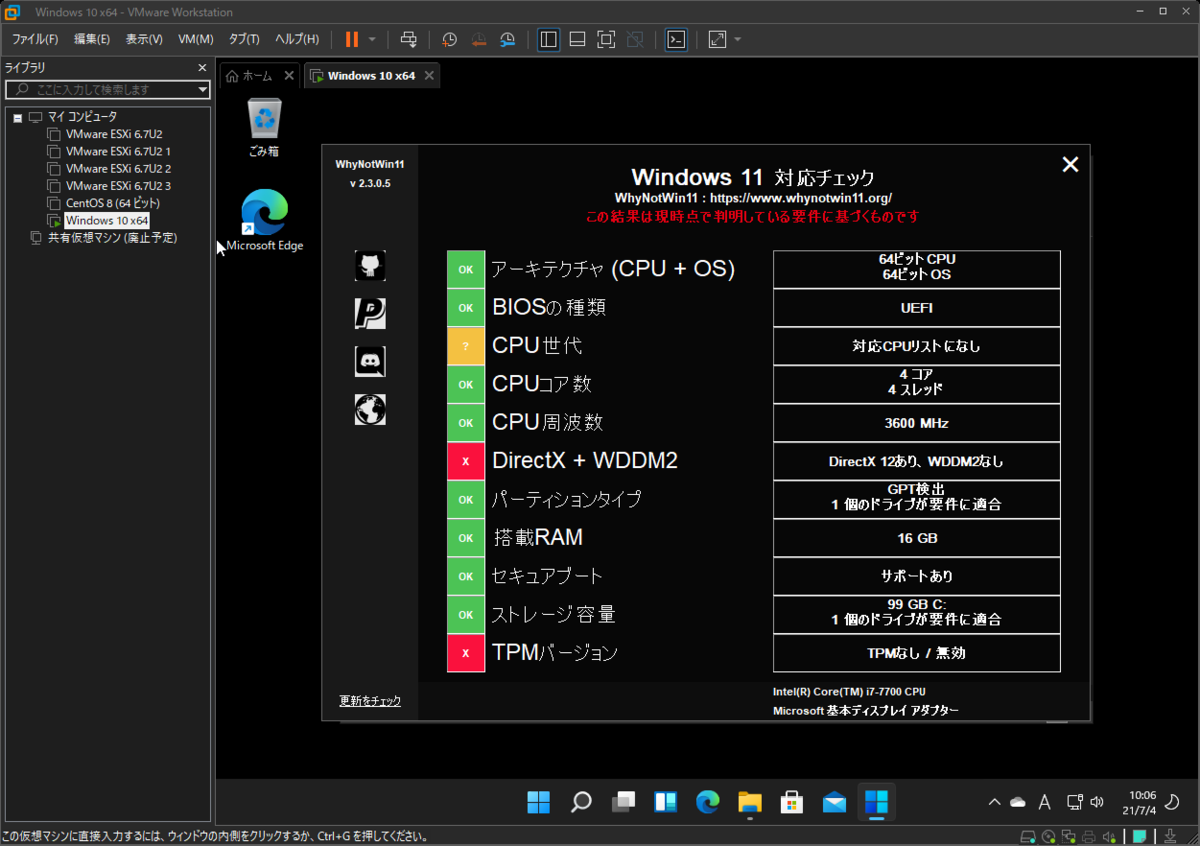This screenshot has width=1200, height=846.
Task: Open taskbar Search magnifier icon
Action: pos(581,801)
